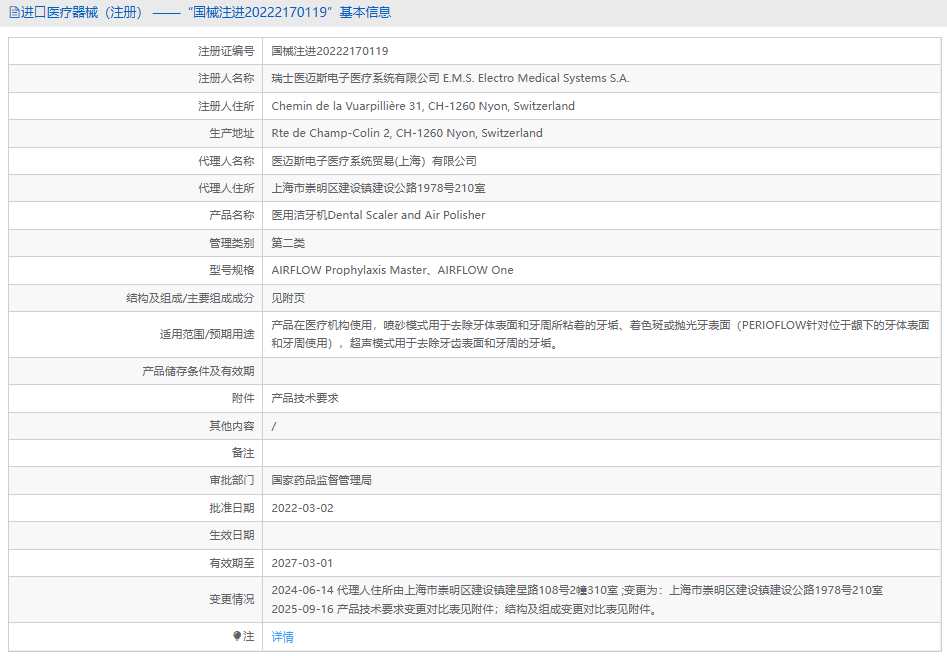Click the lightbulb icon beside 注
The width and height of the screenshot is (947, 656).
tap(237, 636)
